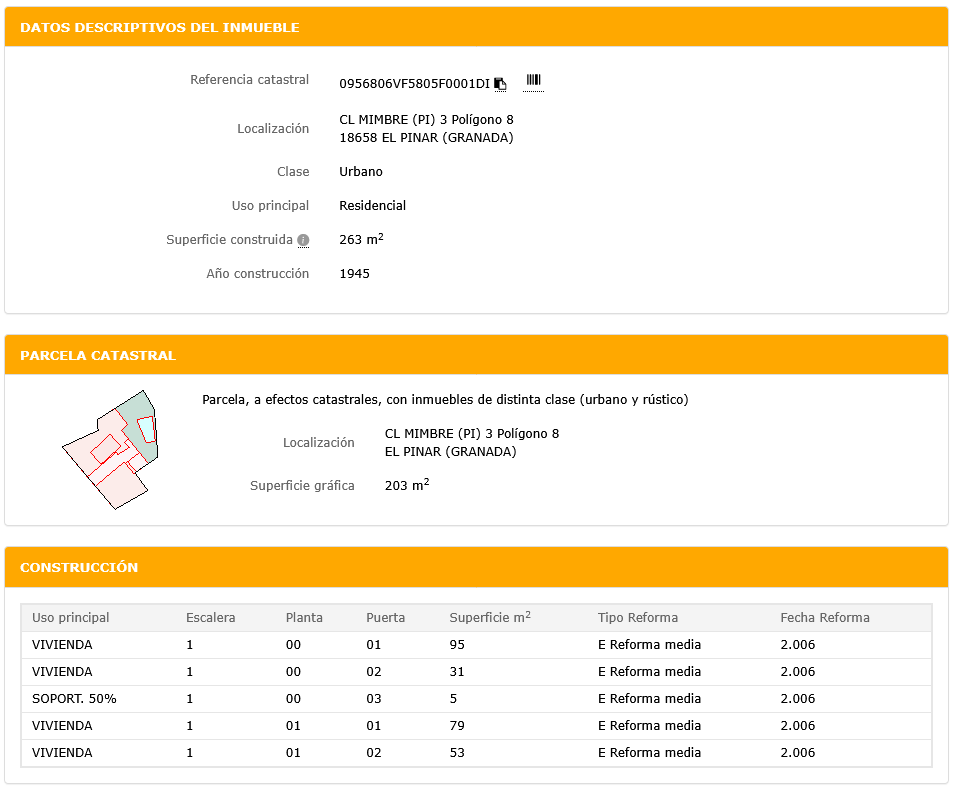
Task: Click the Fecha Reforma column header
Action: pos(825,618)
